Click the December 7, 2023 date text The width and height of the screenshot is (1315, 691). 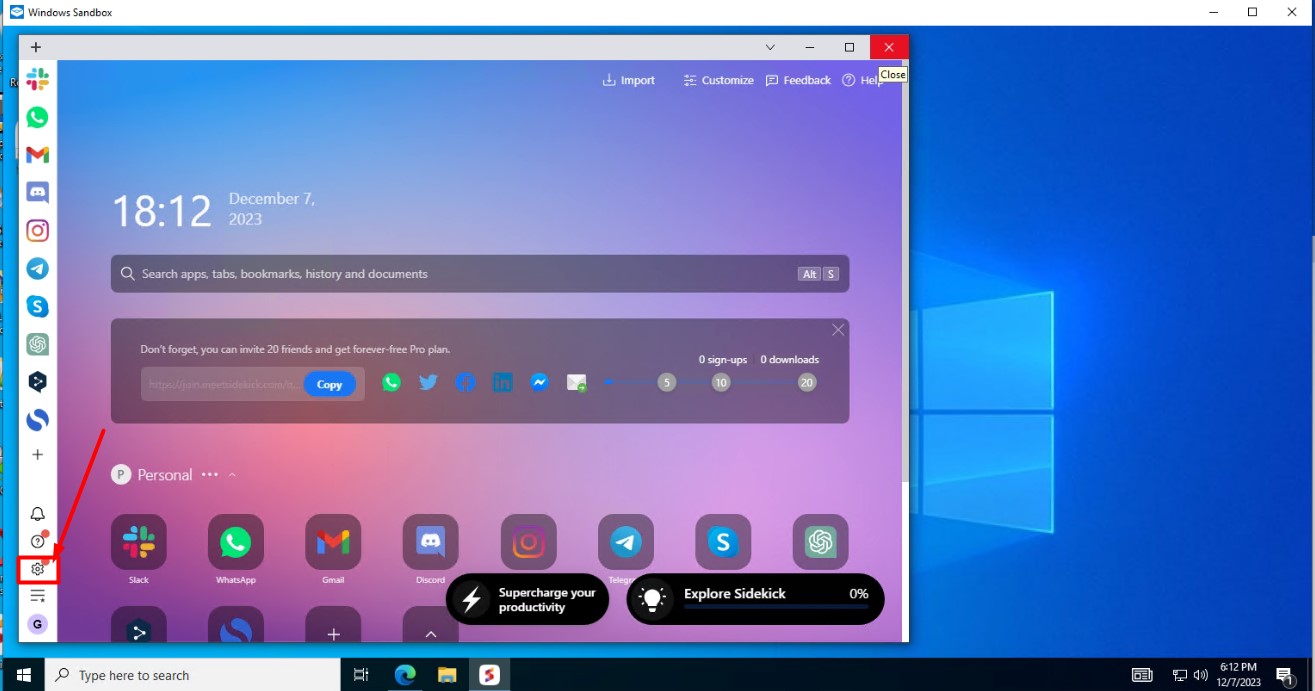pos(272,209)
